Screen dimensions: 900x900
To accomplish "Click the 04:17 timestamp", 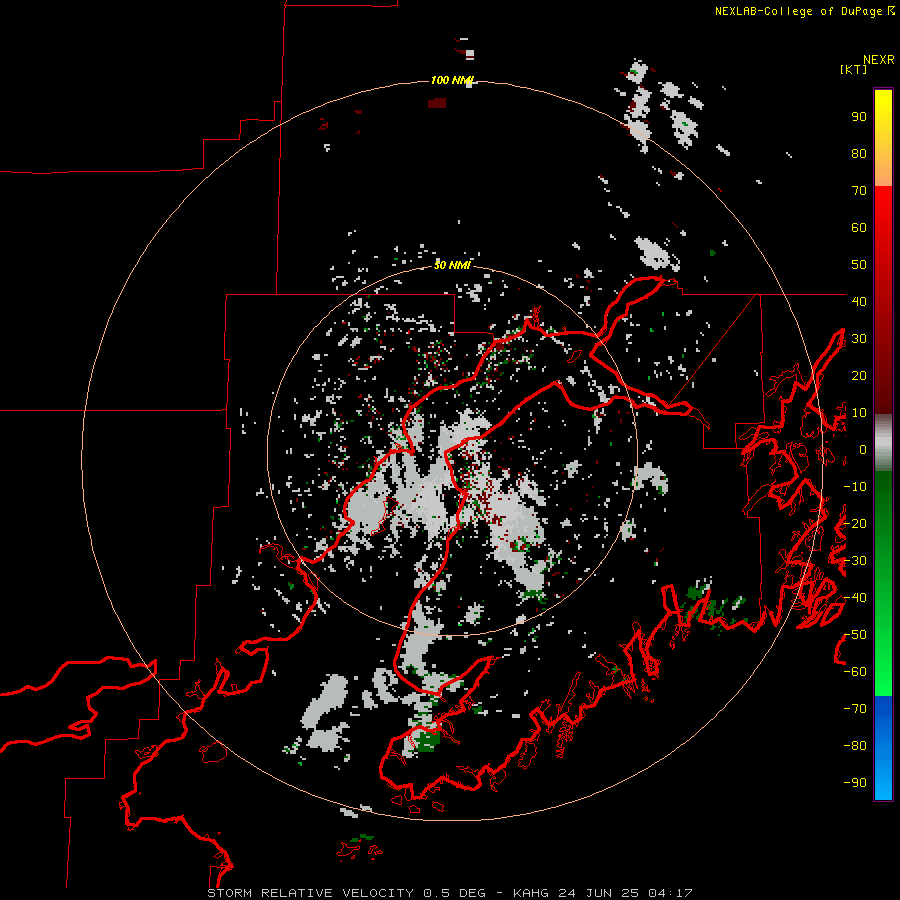I will (x=670, y=893).
